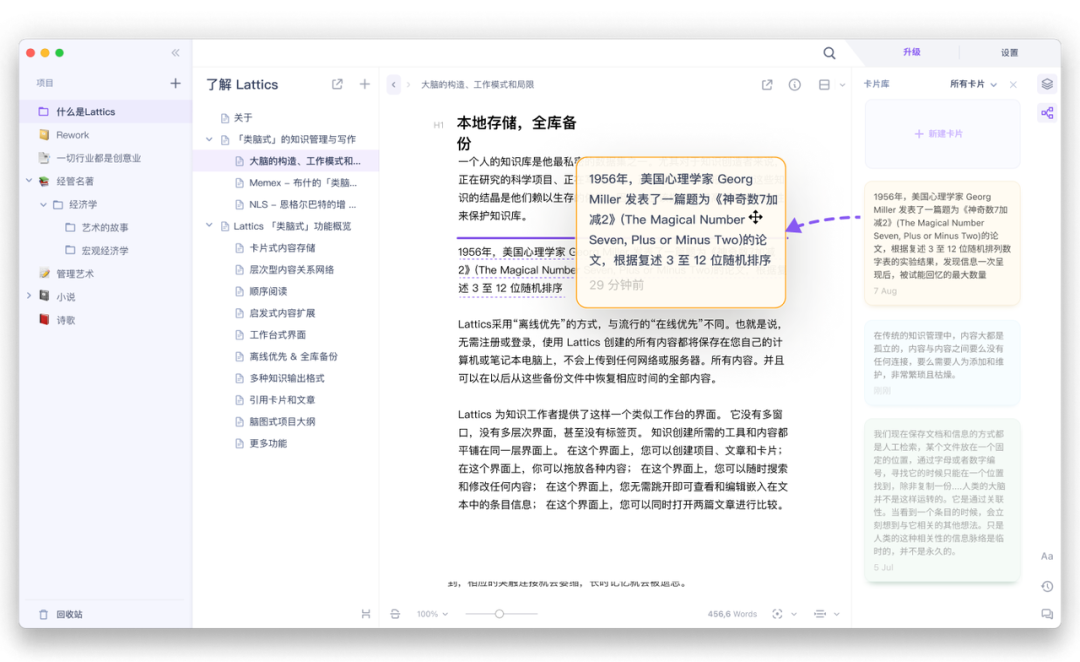Open the relationship graph panel icon
The height and width of the screenshot is (662, 1080).
tap(1047, 113)
